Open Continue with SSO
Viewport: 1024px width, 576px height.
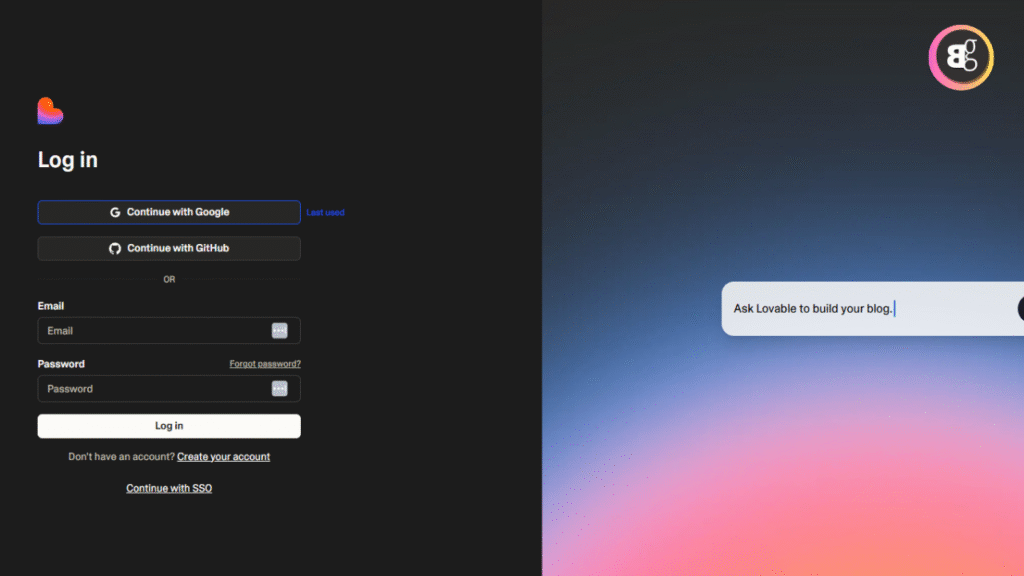pos(168,488)
